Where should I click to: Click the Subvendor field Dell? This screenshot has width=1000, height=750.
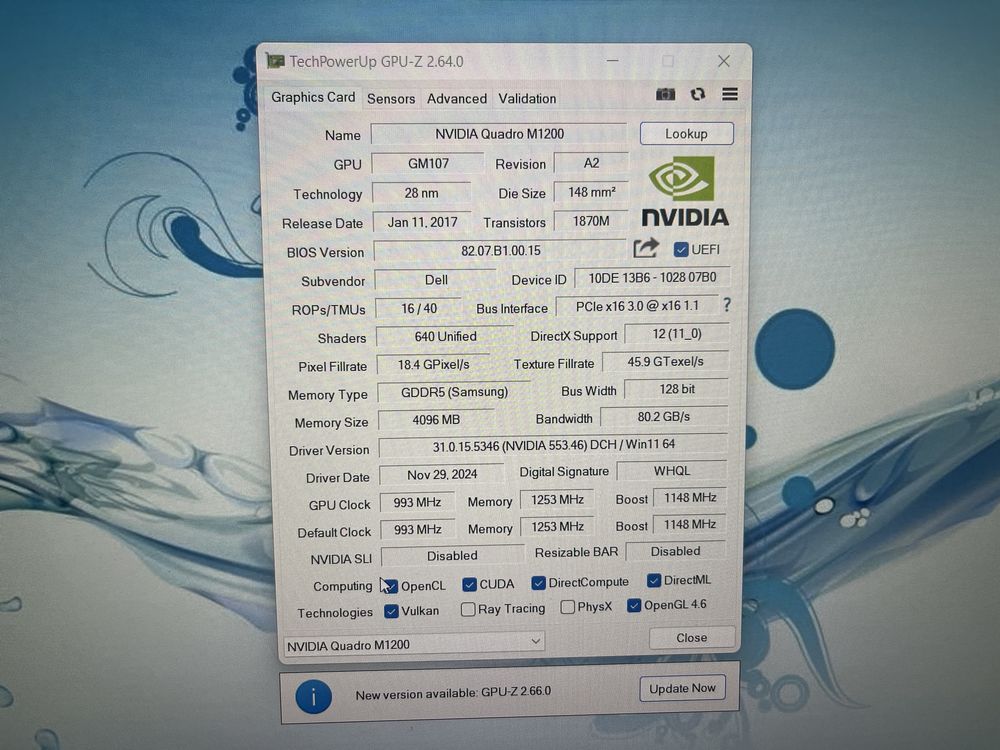pyautogui.click(x=436, y=280)
